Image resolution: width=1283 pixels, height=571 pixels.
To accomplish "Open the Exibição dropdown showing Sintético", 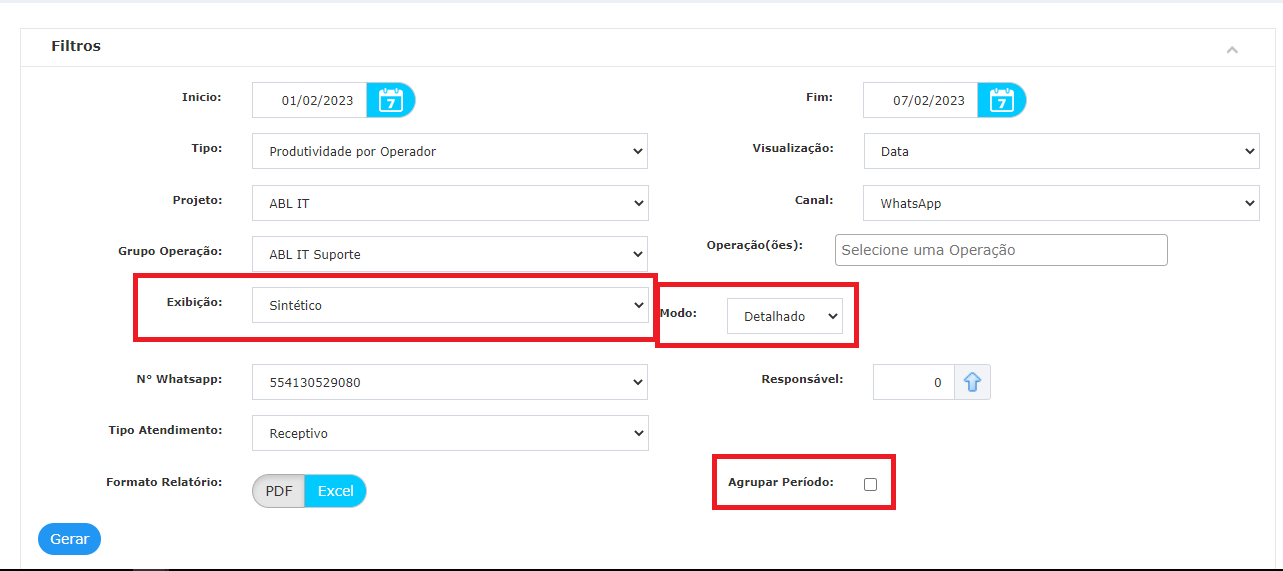I will point(450,305).
